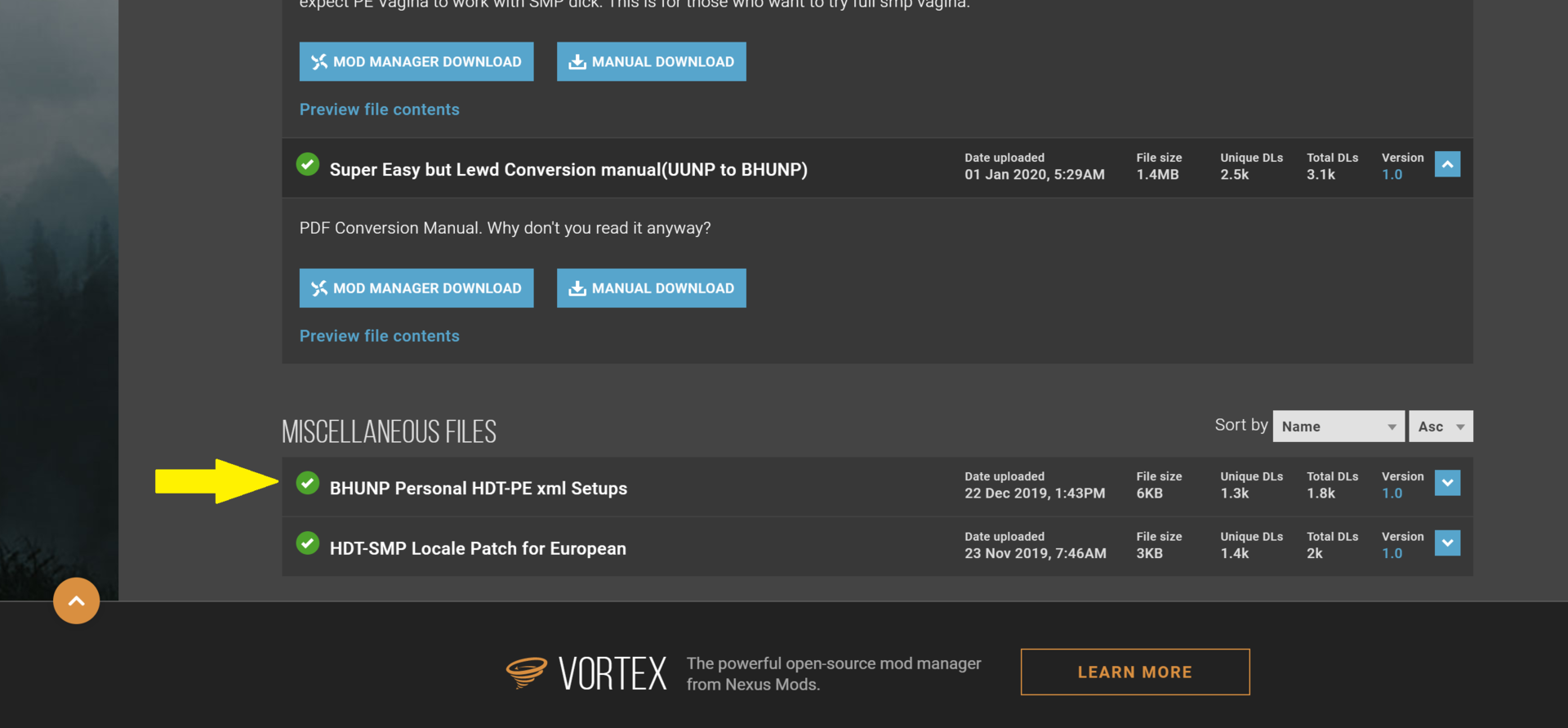The image size is (1568, 728).
Task: Click the BHUNP Personal HDT-PE xml Setups title
Action: (479, 489)
